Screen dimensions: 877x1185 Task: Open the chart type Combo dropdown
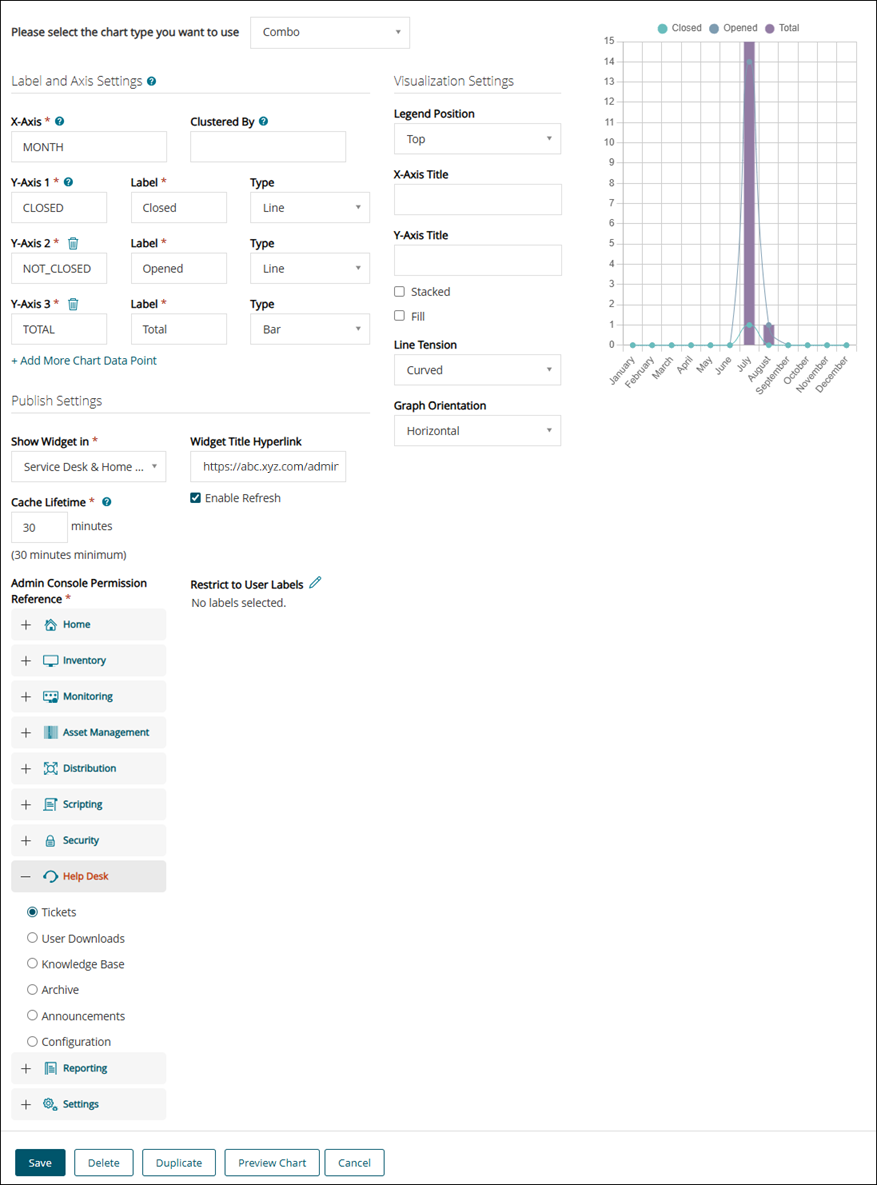[330, 32]
